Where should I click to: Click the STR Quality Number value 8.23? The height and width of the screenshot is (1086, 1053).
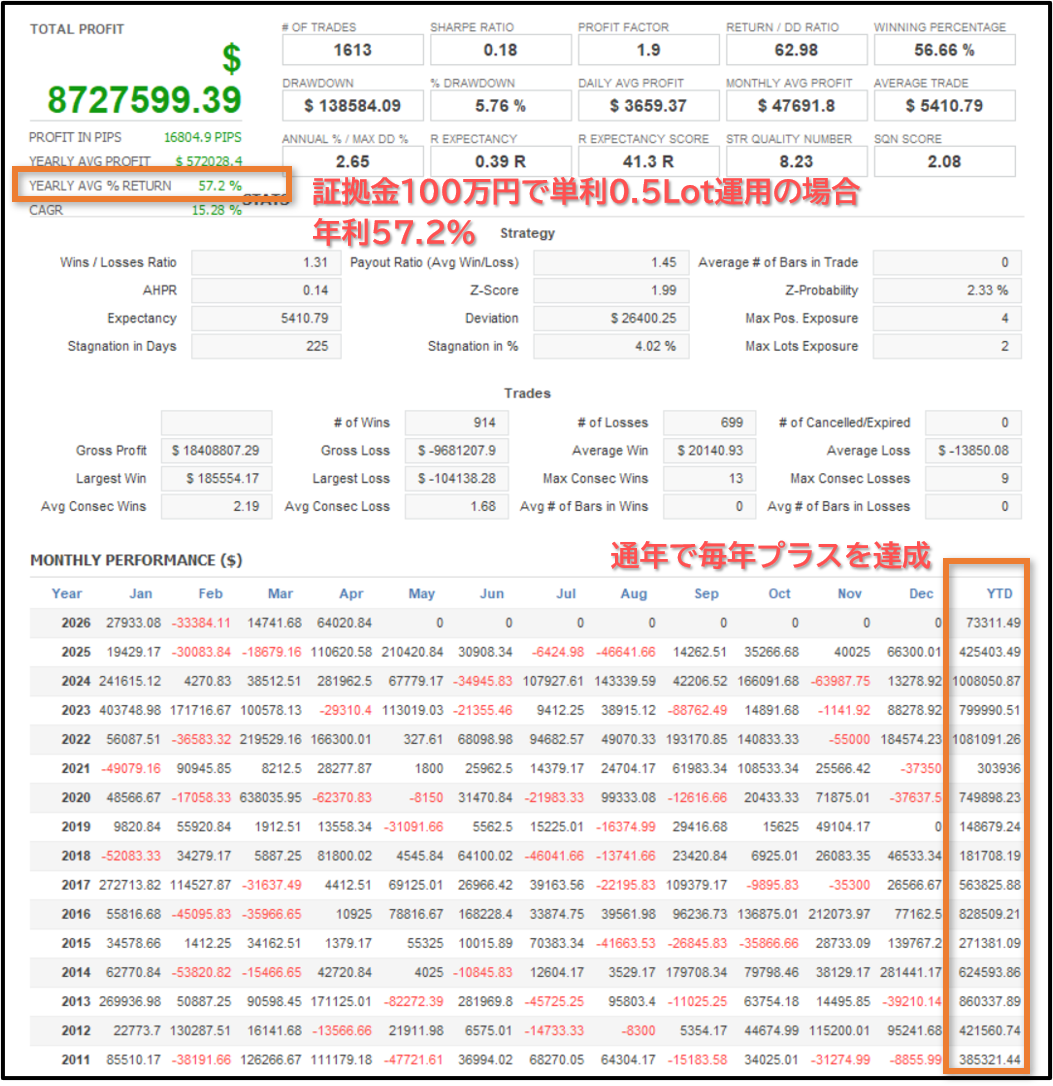tap(797, 162)
